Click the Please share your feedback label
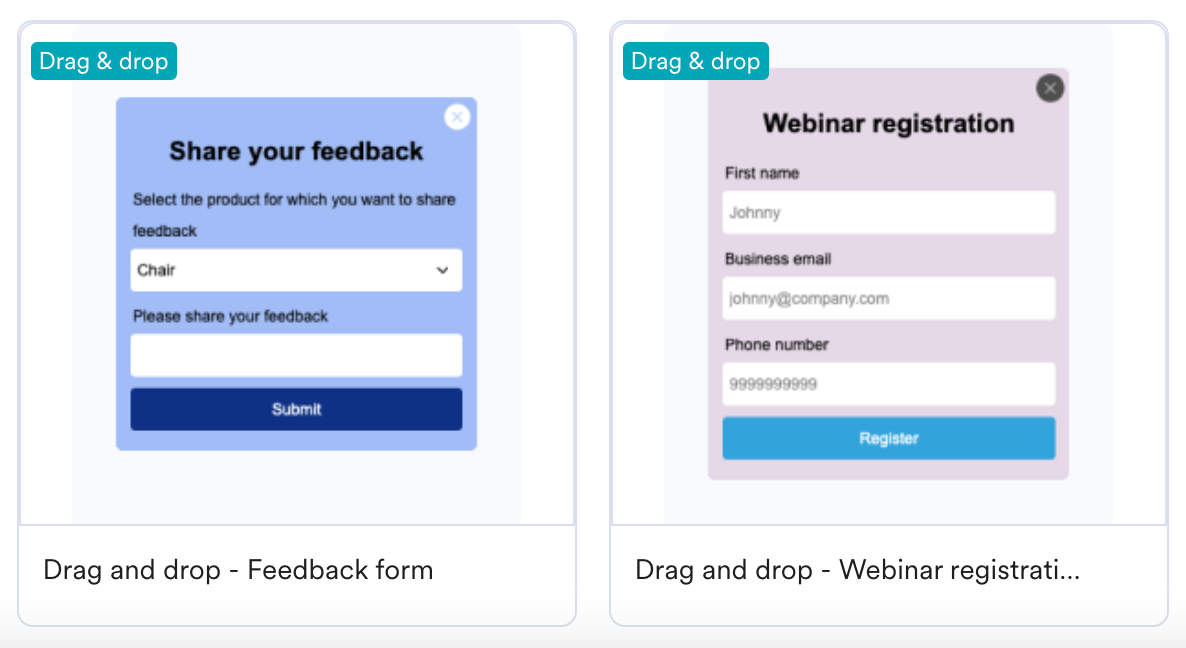 pyautogui.click(x=230, y=316)
